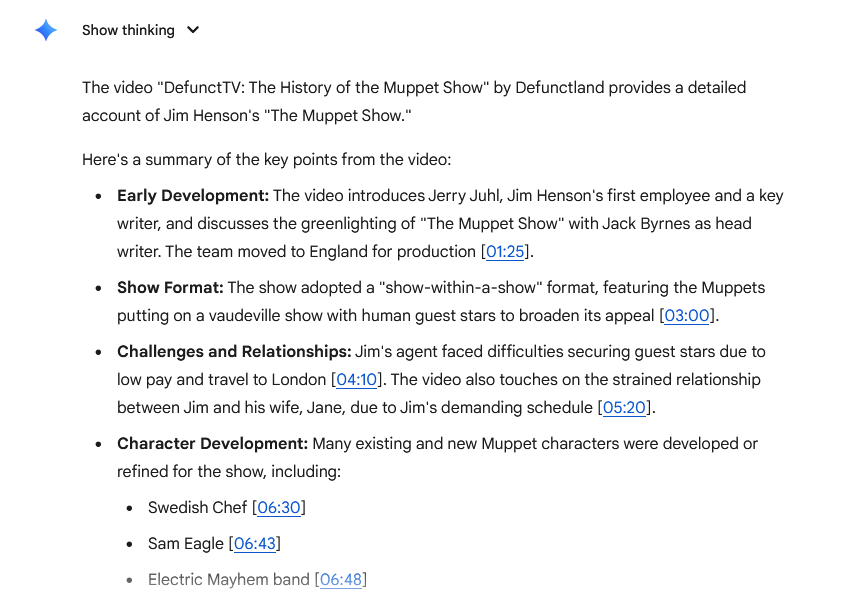This screenshot has height=592, width=865.
Task: Click the "Here's a summary" sentence
Action: click(x=266, y=160)
